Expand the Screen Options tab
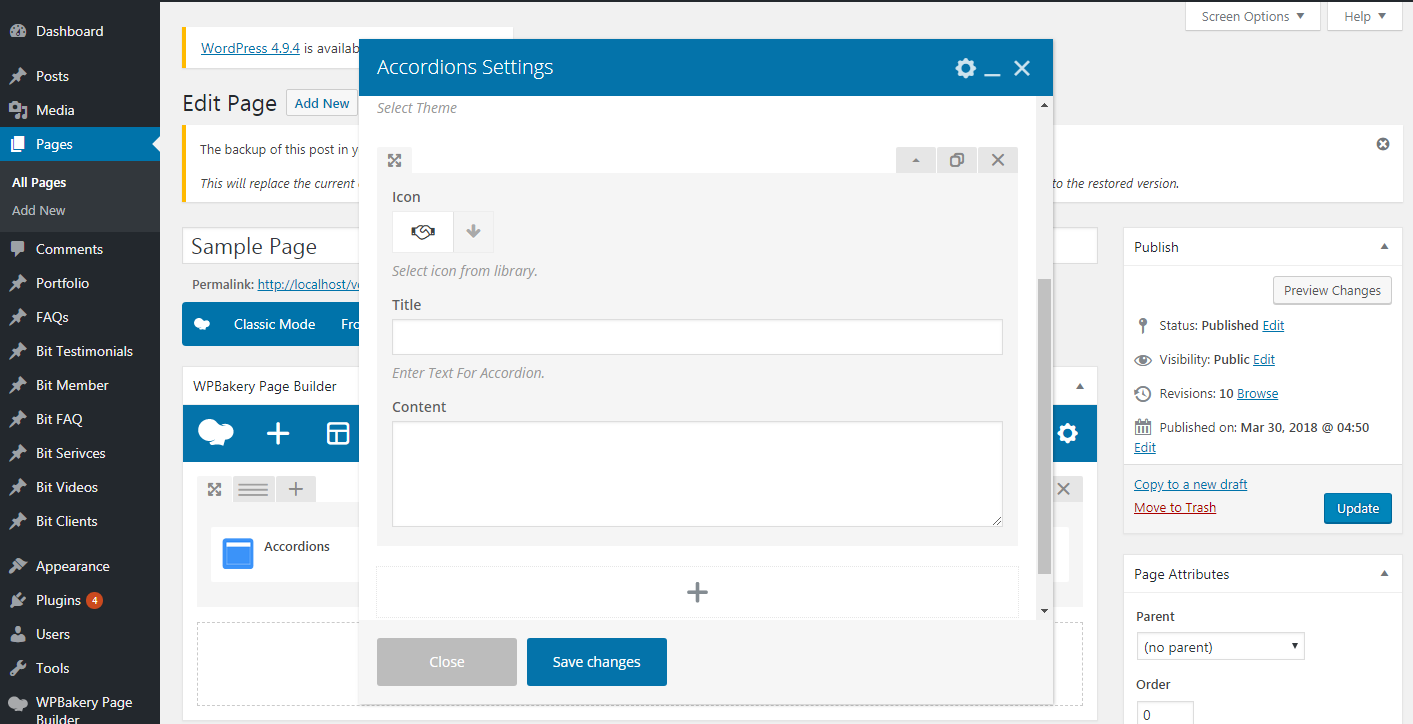This screenshot has height=724, width=1413. [1252, 16]
